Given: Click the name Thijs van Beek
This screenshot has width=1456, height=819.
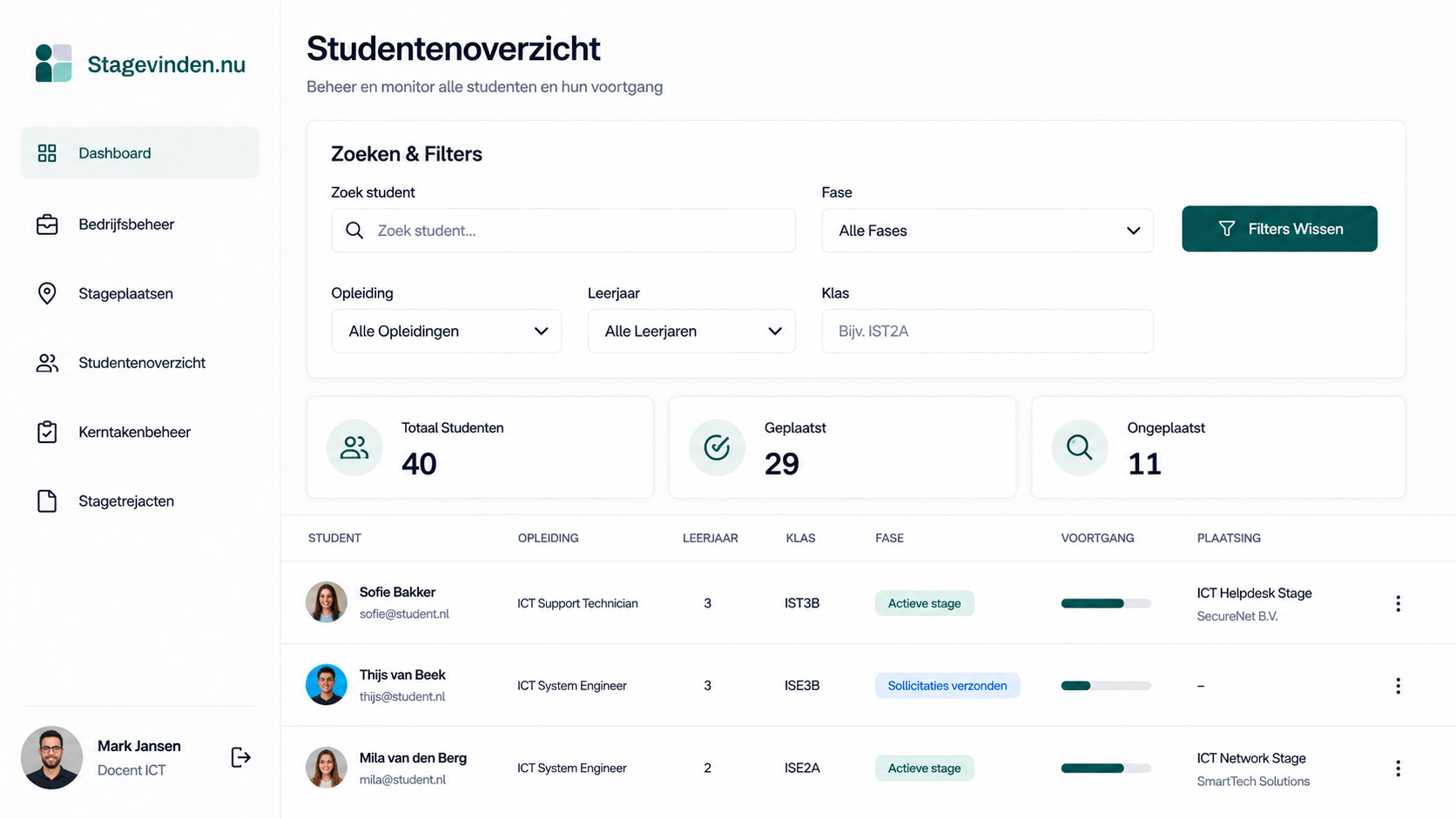Looking at the screenshot, I should click(x=402, y=675).
